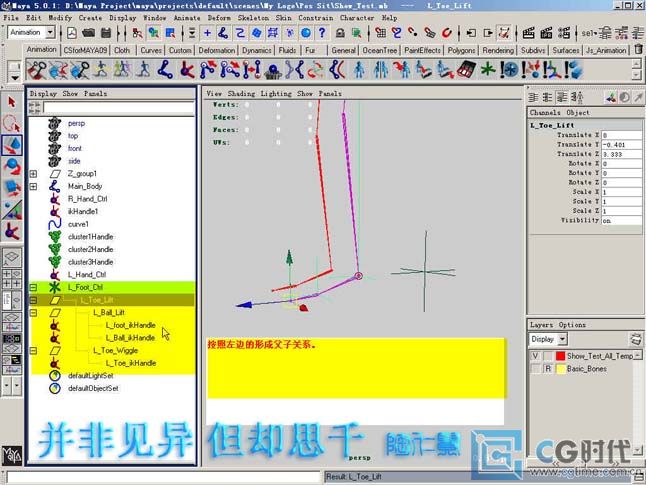Image resolution: width=646 pixels, height=485 pixels.
Task: Open the Object menu in Channel Box
Action: point(578,112)
